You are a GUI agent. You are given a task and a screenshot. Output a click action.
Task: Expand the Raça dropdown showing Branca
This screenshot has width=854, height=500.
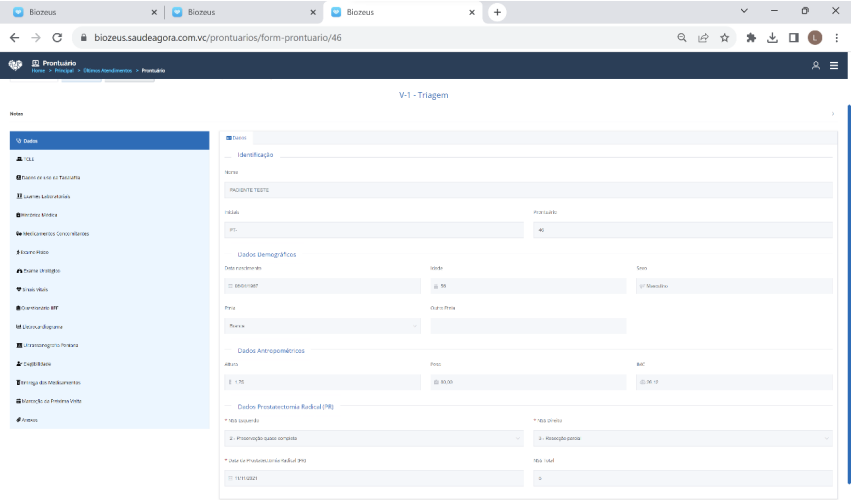323,325
